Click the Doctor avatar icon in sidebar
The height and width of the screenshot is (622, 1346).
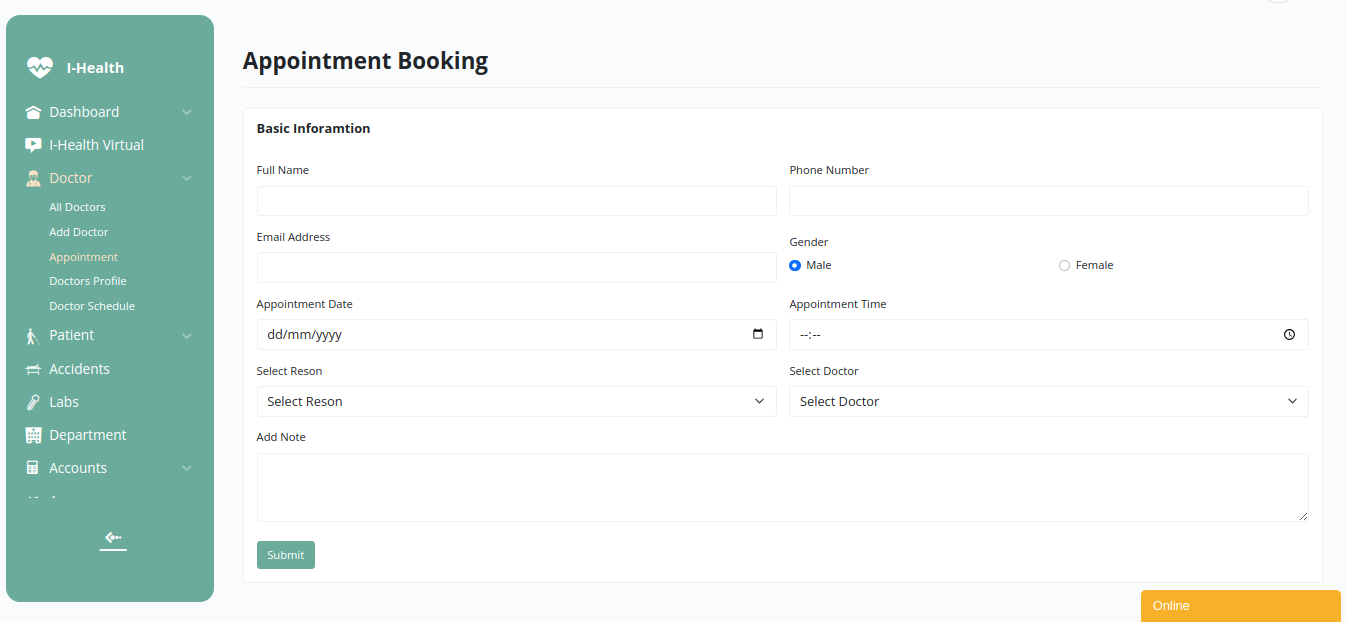coord(33,179)
